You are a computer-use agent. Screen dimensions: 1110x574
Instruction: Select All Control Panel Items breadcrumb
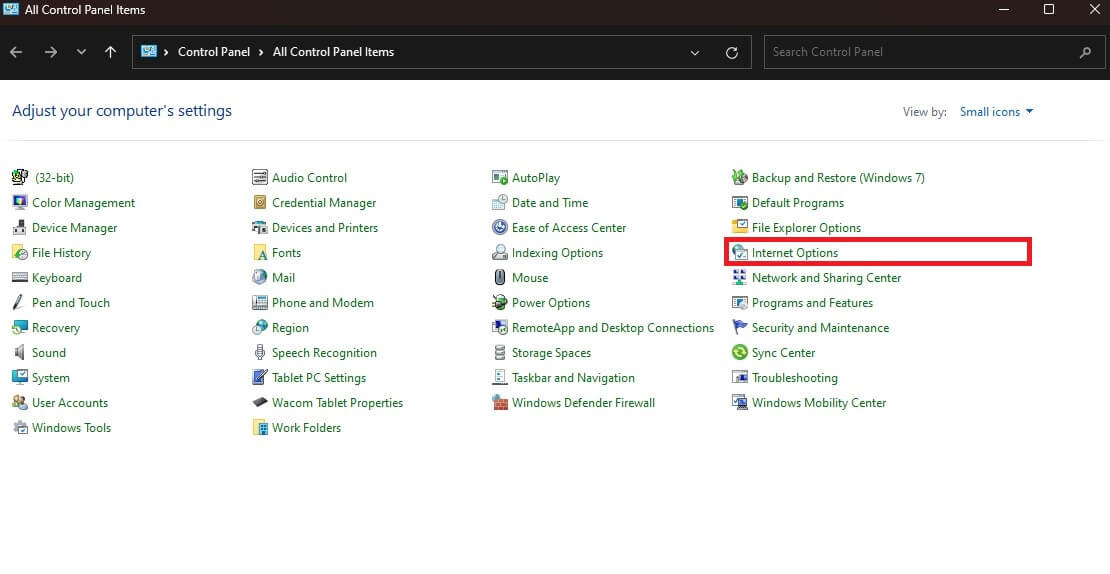tap(333, 52)
